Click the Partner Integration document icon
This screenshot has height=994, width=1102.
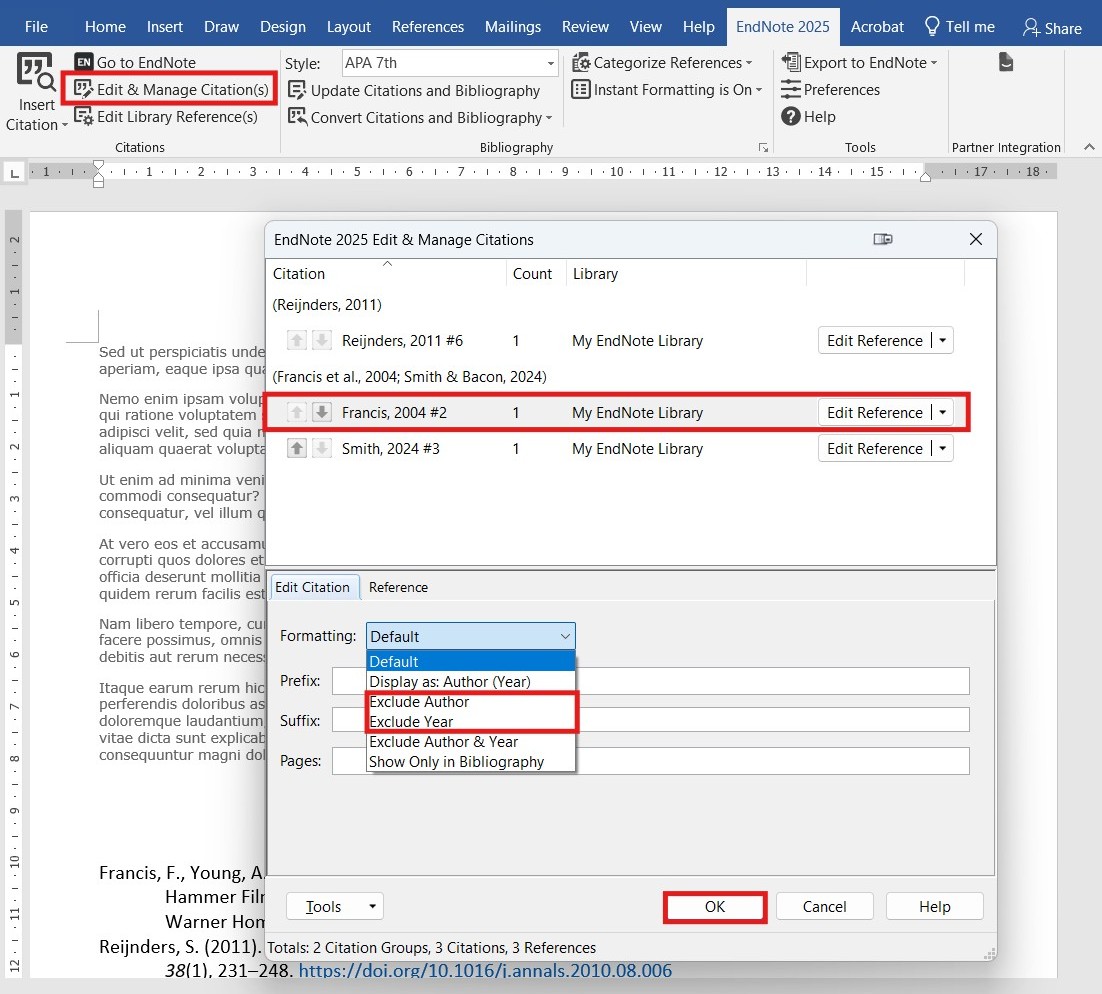(1006, 63)
